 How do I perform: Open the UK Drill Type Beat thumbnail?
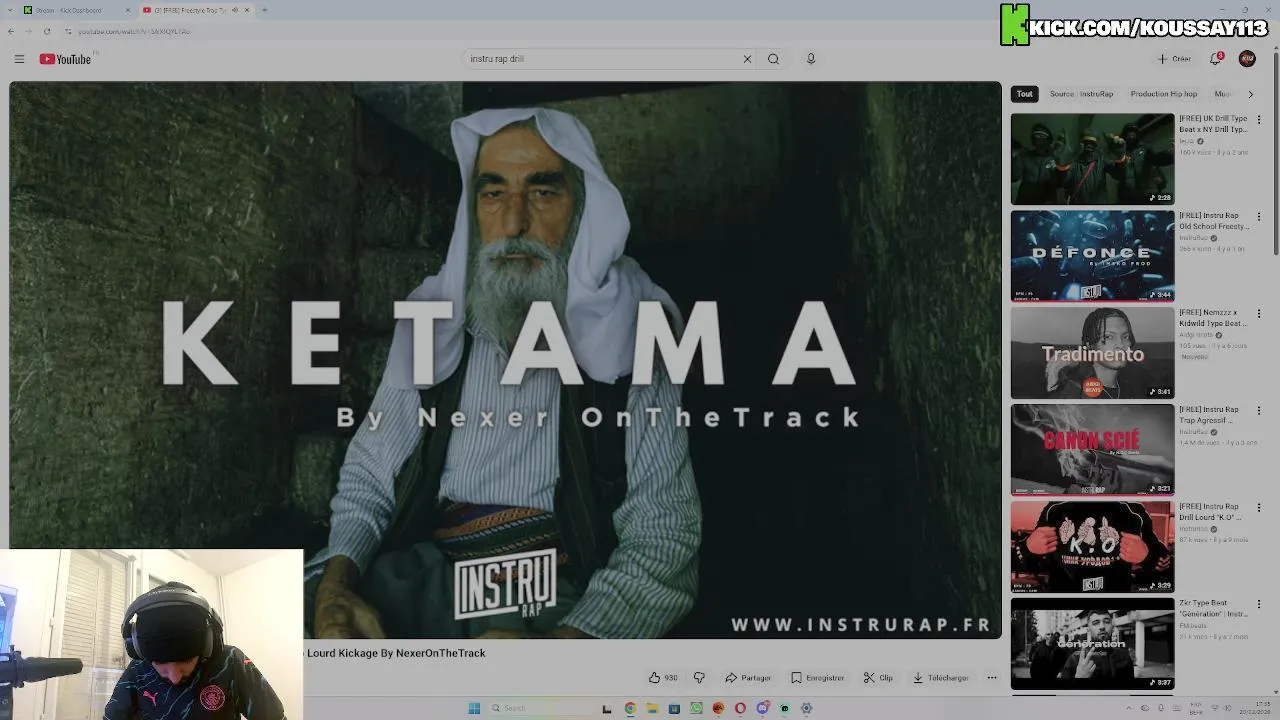[x=1092, y=159]
